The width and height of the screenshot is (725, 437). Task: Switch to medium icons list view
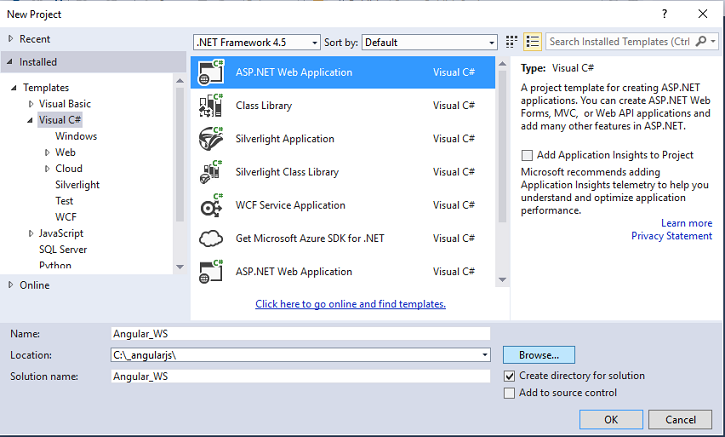[533, 42]
